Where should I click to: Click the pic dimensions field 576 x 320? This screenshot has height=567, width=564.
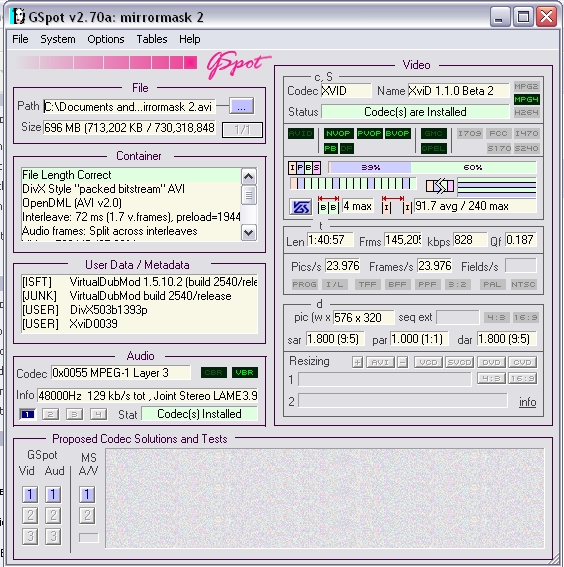pyautogui.click(x=363, y=317)
